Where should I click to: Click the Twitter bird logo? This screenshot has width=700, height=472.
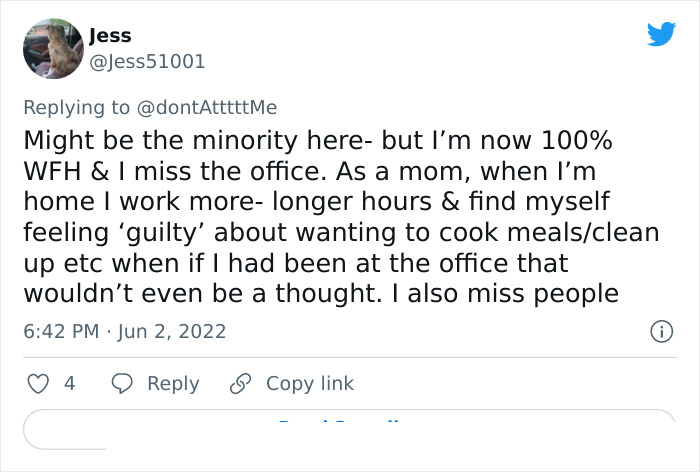(x=661, y=35)
